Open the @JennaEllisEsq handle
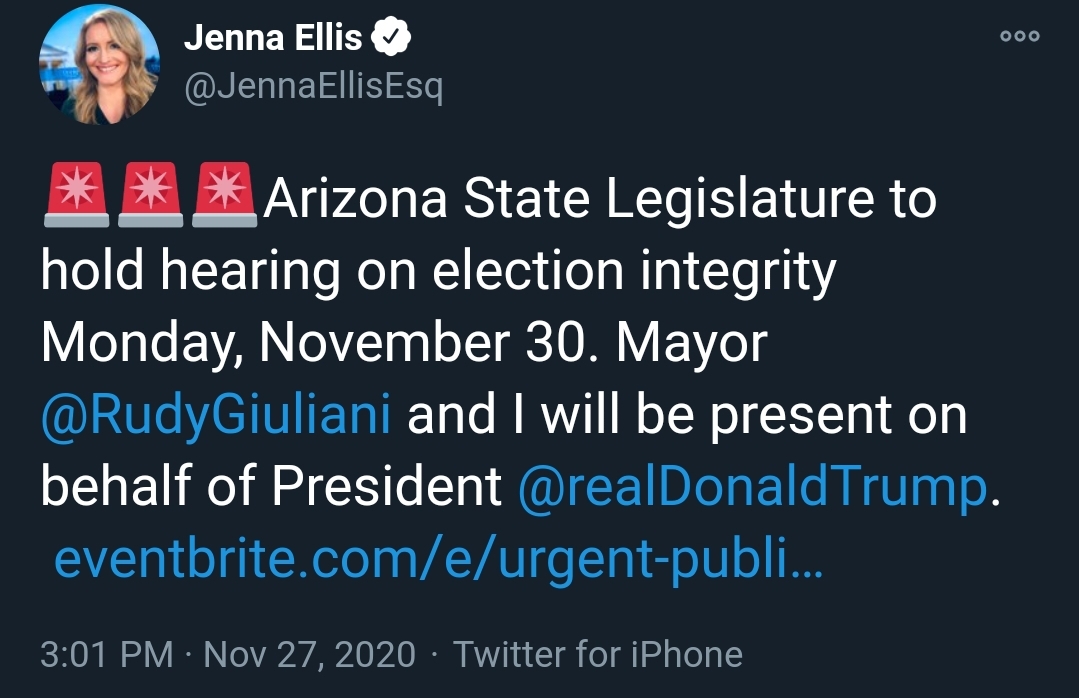The width and height of the screenshot is (1079, 698). [x=314, y=87]
